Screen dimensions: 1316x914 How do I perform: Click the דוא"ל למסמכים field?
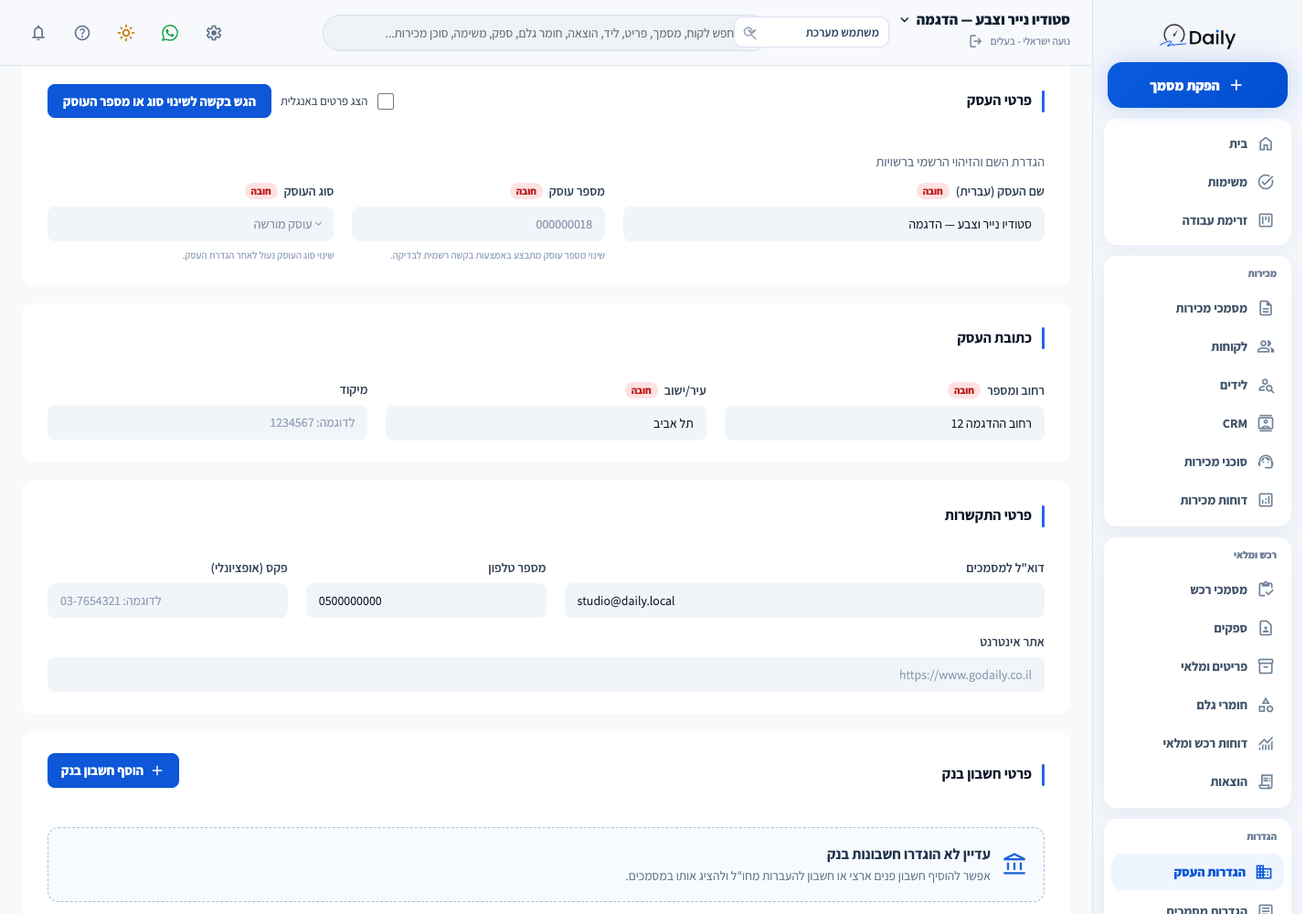(804, 600)
